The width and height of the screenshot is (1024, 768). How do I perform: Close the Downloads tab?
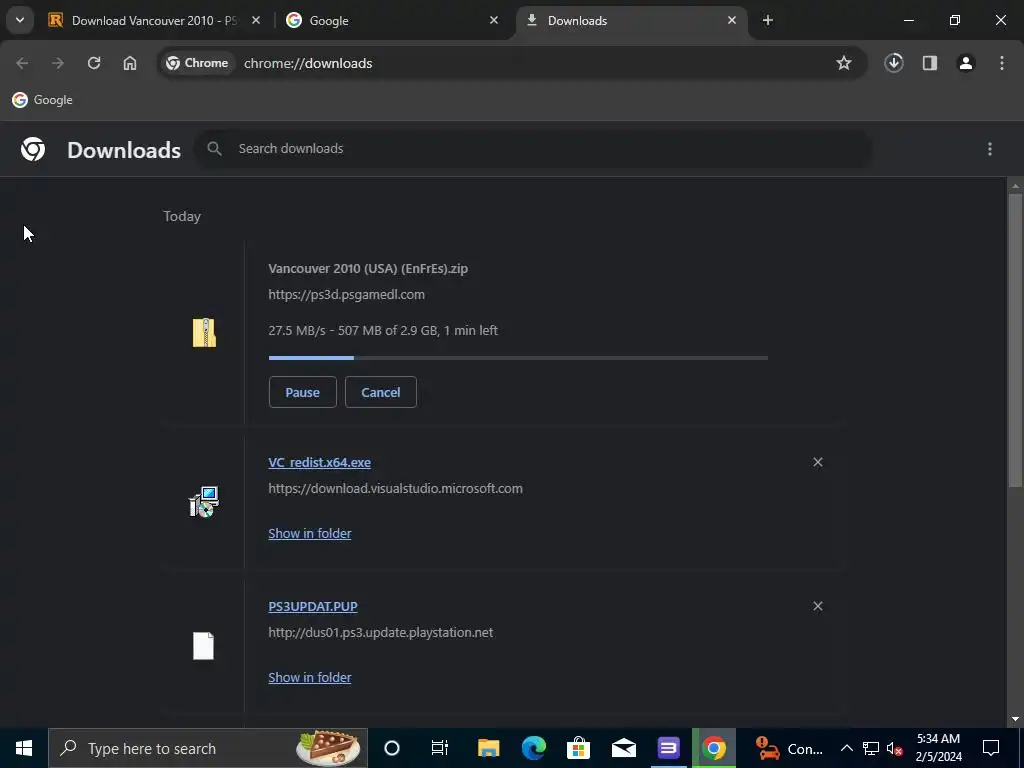click(x=731, y=20)
